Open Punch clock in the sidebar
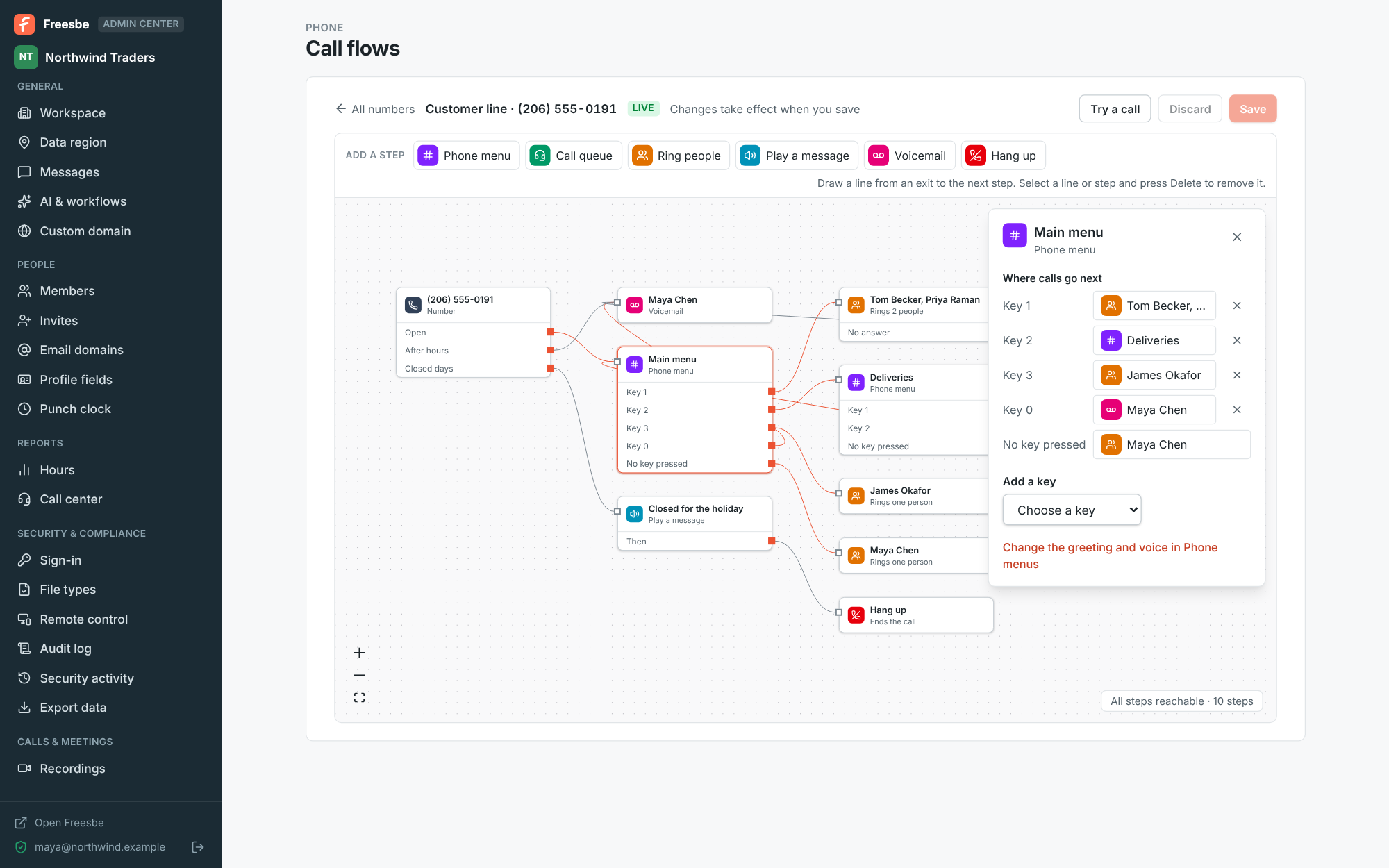Viewport: 1389px width, 868px height. pos(111,409)
